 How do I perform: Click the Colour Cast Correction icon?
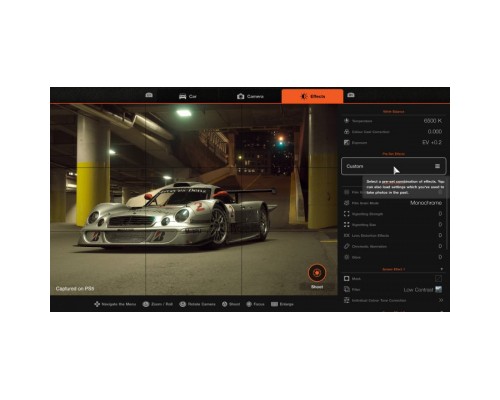pos(347,132)
